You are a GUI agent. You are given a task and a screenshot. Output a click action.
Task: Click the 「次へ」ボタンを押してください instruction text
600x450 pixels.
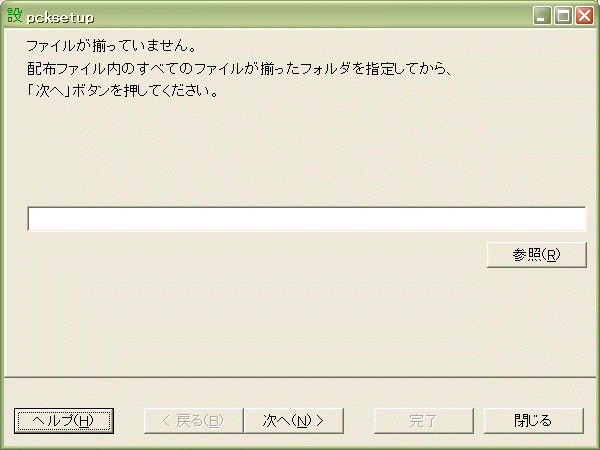point(122,91)
